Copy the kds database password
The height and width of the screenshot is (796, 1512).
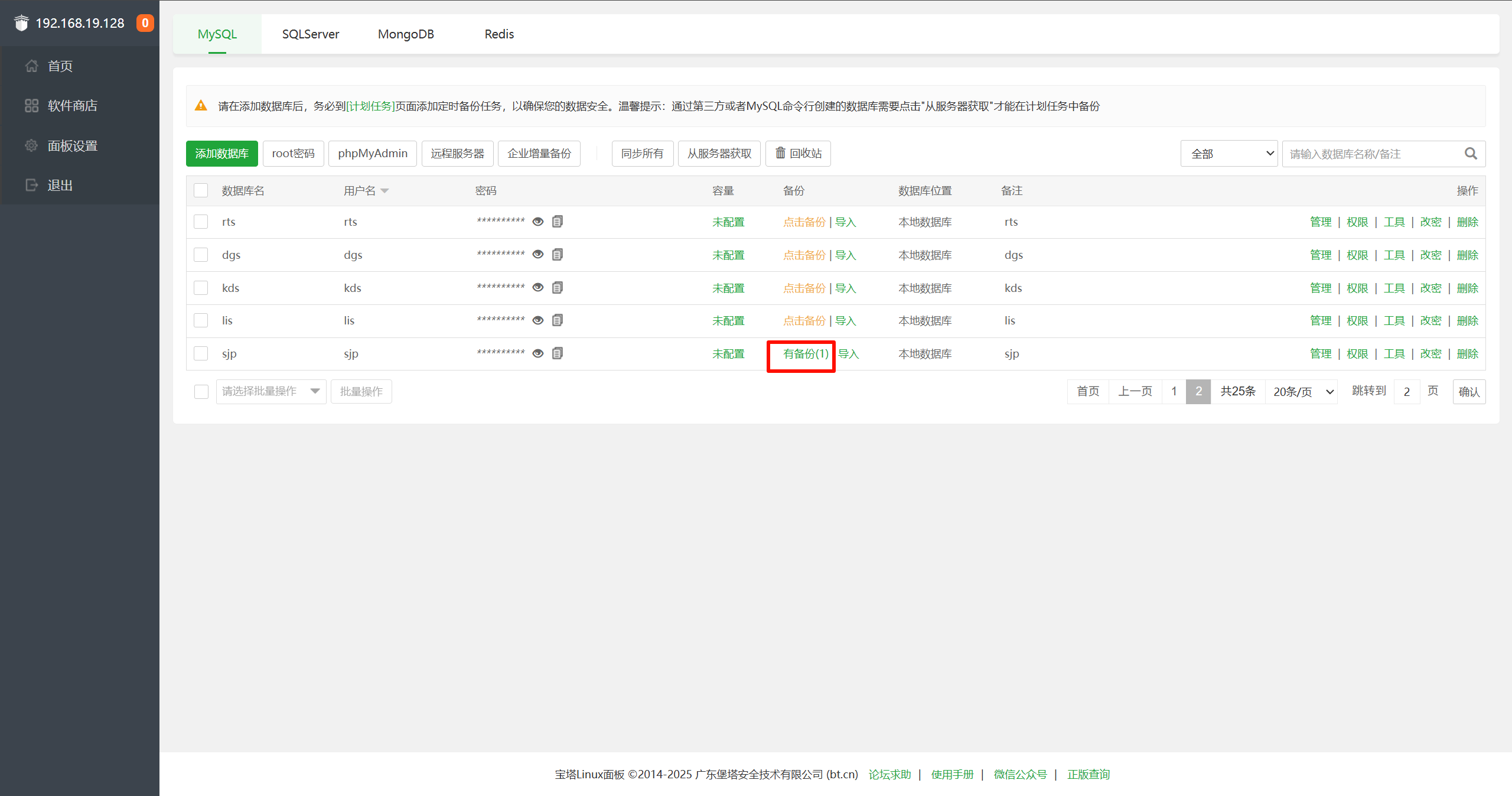tap(557, 287)
